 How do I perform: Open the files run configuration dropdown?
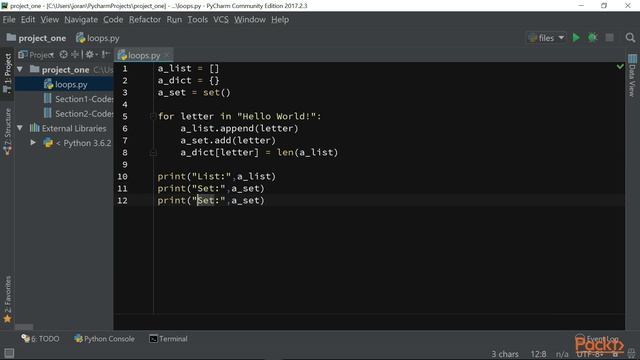click(x=546, y=38)
